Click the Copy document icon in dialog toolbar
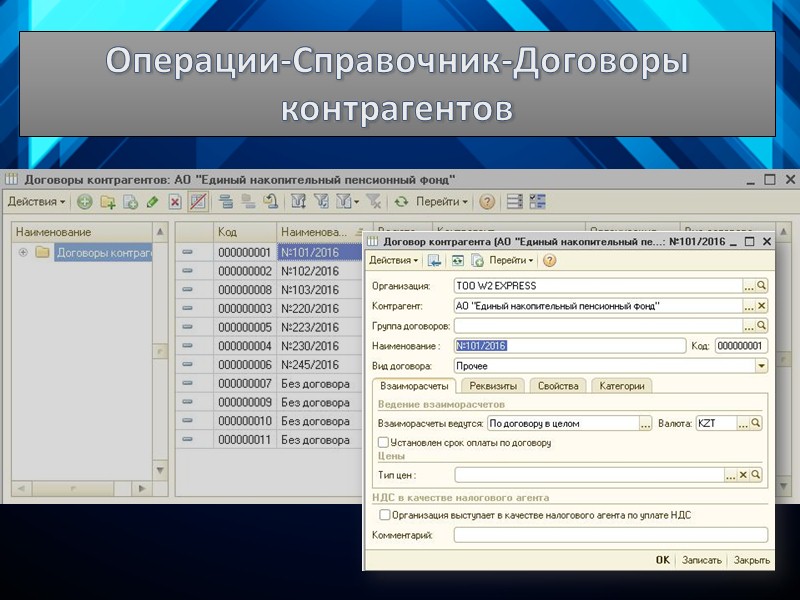Viewport: 800px width, 600px height. point(478,261)
